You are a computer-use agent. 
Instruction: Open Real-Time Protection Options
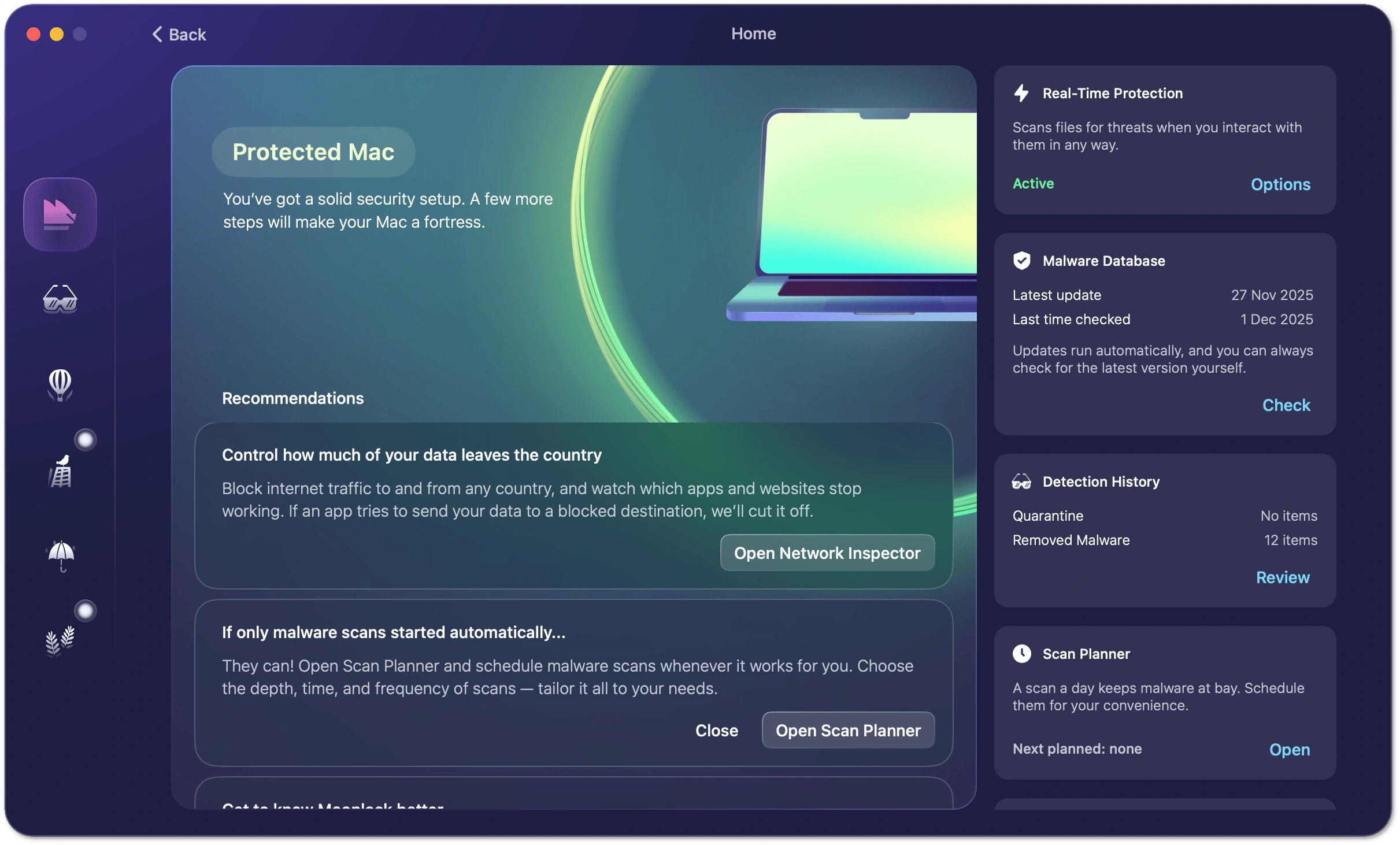click(x=1280, y=184)
